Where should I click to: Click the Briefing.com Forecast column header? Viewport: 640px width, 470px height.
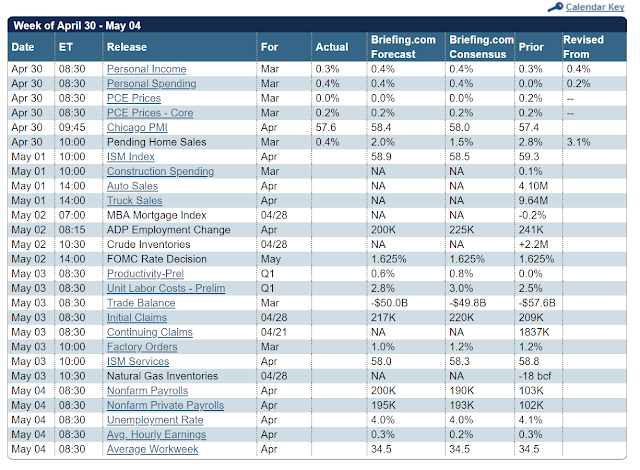(403, 47)
